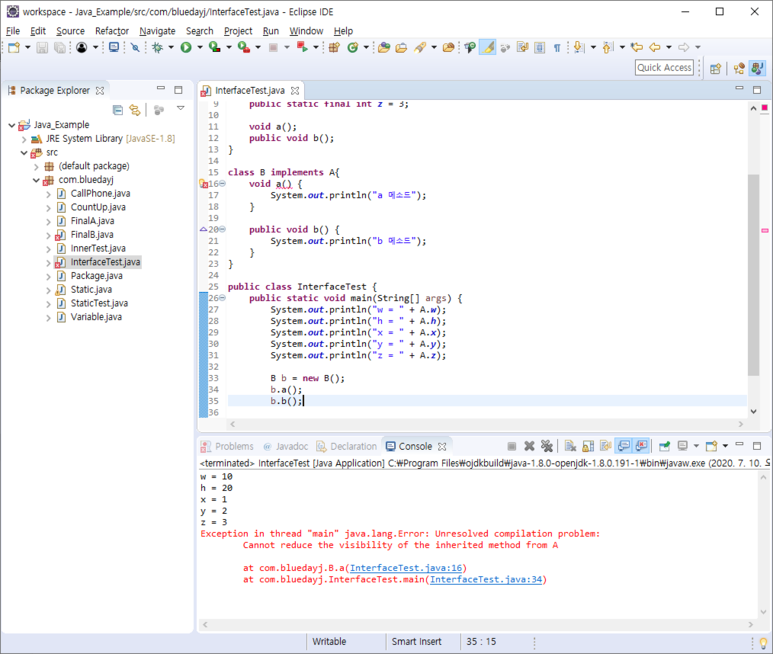Click Clear Console icon
Image resolution: width=773 pixels, height=654 pixels.
pos(570,446)
